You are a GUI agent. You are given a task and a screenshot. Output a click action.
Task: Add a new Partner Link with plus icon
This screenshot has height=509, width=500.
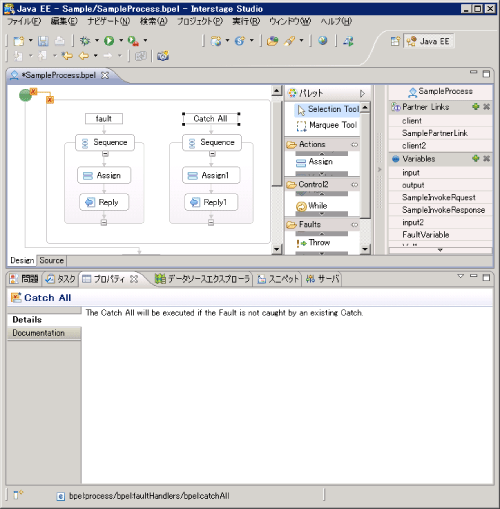[476, 107]
